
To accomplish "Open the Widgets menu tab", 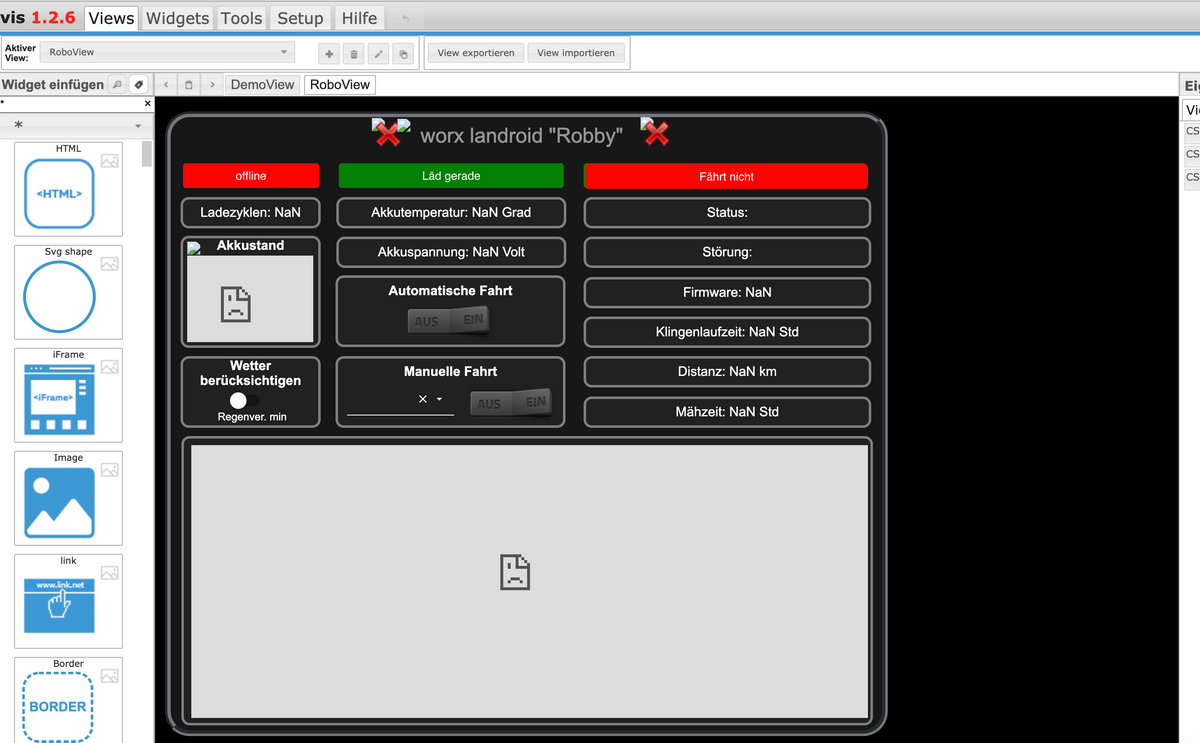I will [178, 18].
